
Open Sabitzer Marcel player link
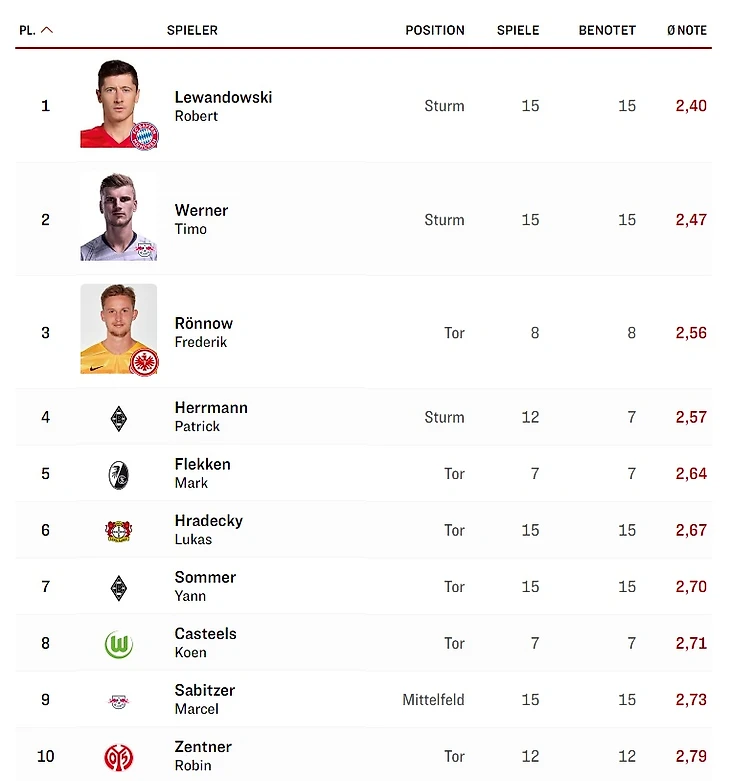click(x=205, y=699)
